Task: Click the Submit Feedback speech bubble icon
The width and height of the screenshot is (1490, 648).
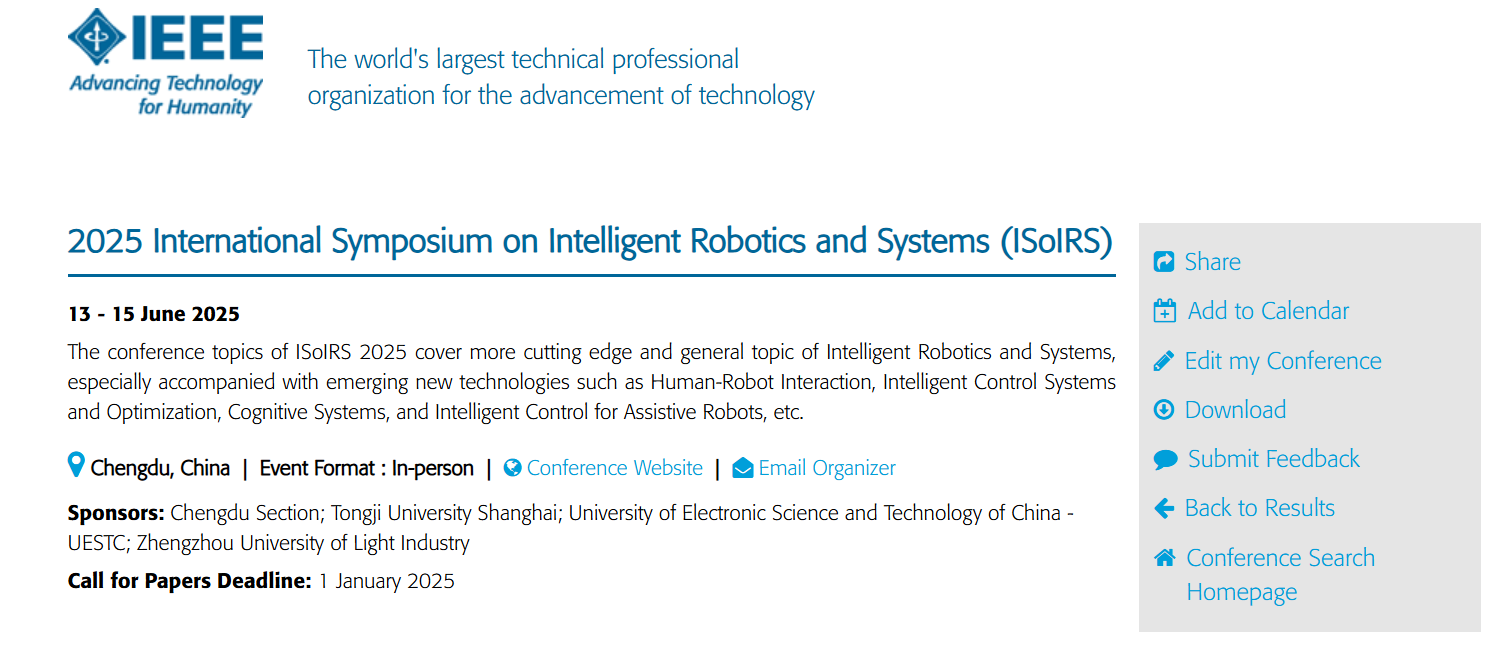Action: [1165, 460]
